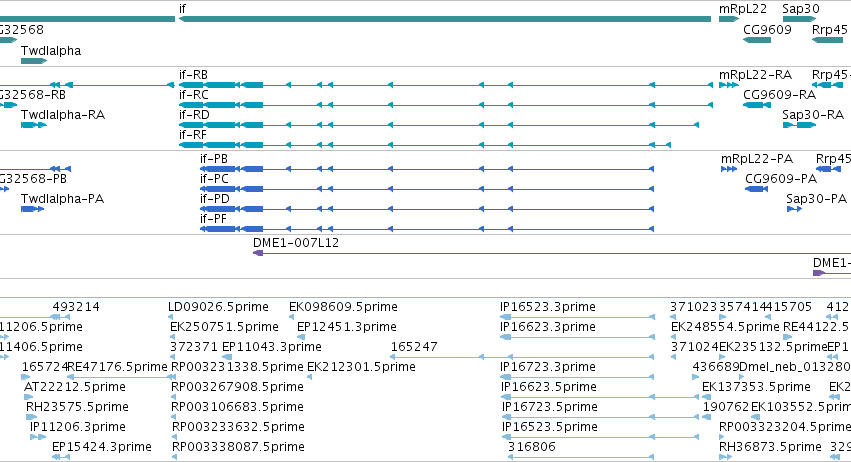851x462 pixels.
Task: Select the if-PB protein feature
Action: point(427,169)
